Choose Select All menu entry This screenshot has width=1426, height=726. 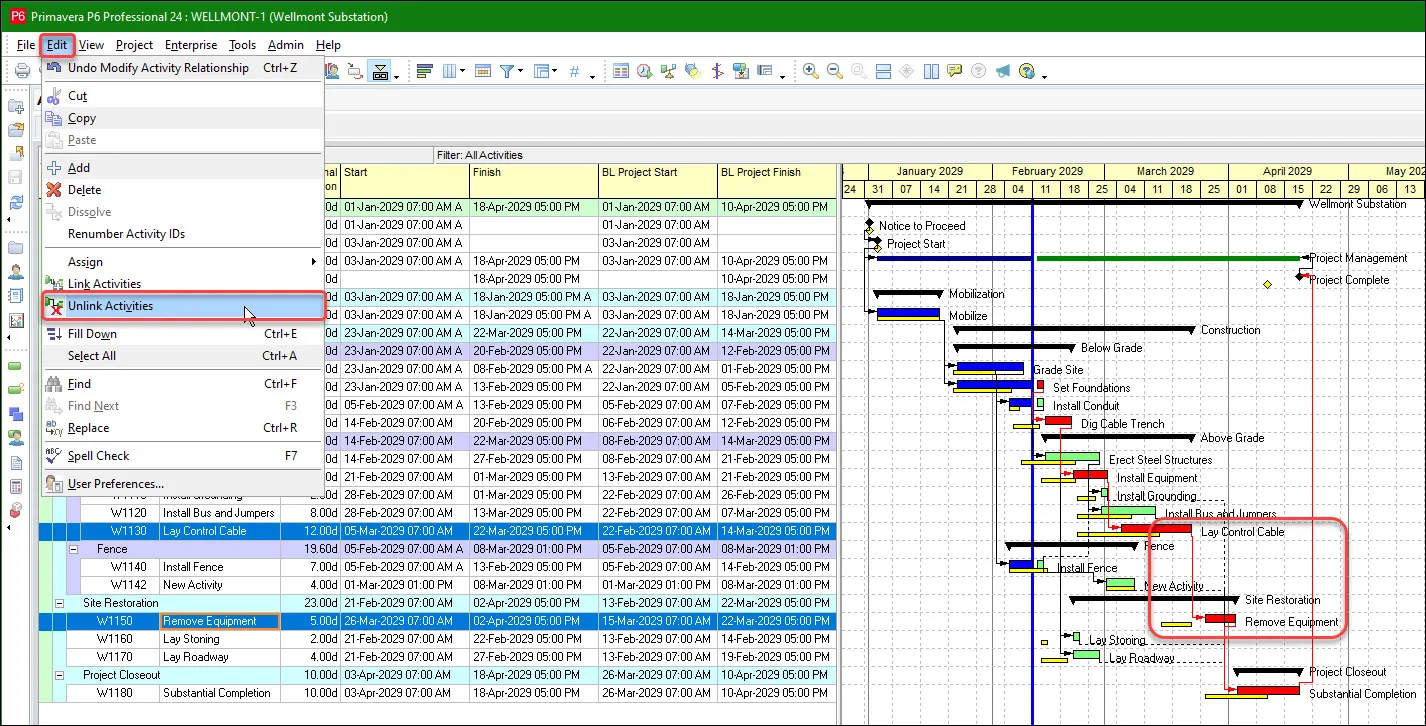(183, 356)
